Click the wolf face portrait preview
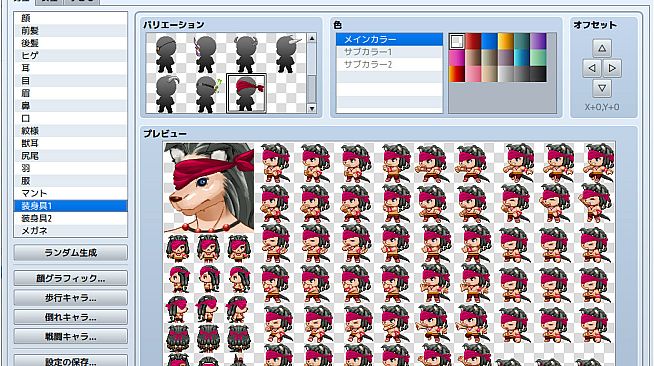 pyautogui.click(x=209, y=188)
